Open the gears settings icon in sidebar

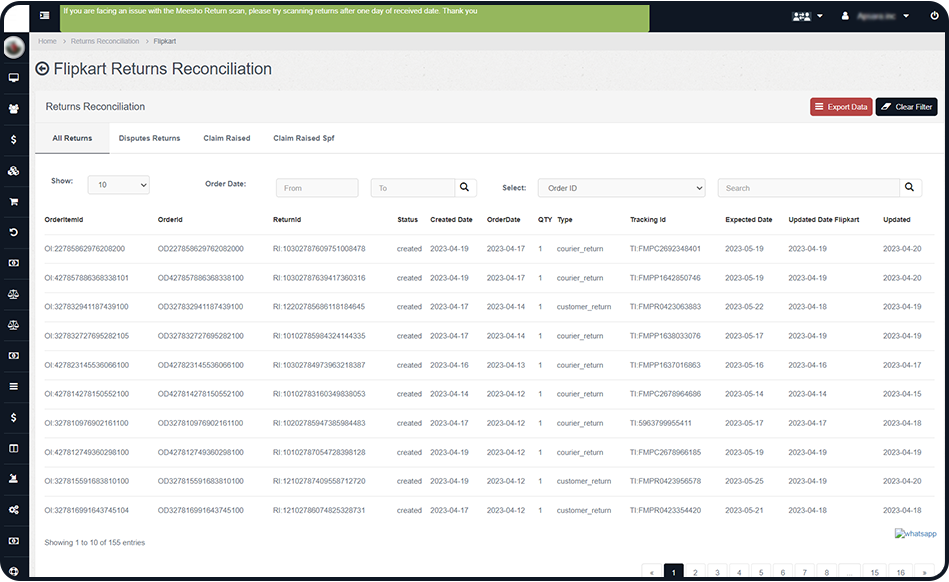point(13,510)
